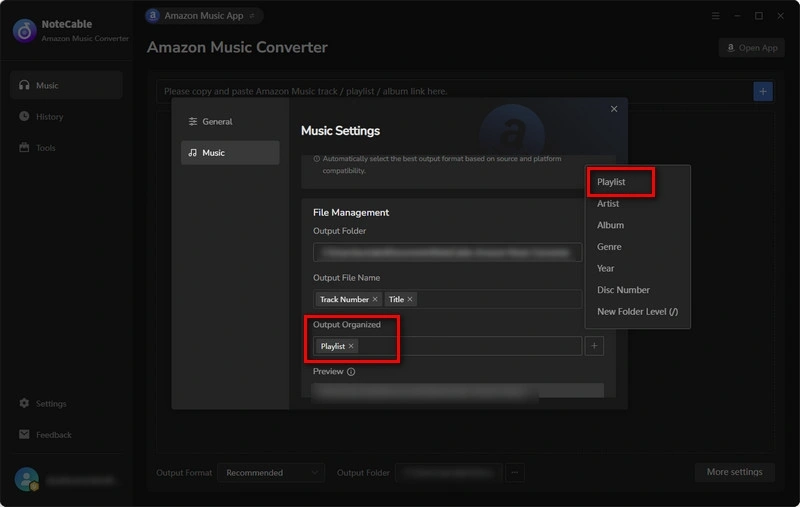Open the Feedback page
Screen dimensions: 800x507
(x=66, y=434)
